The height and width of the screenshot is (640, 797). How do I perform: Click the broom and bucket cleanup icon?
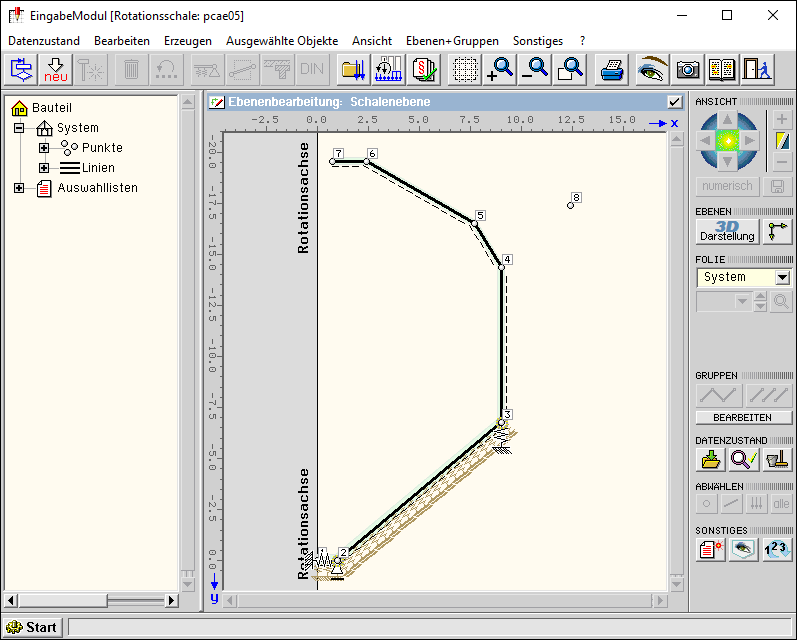[777, 459]
